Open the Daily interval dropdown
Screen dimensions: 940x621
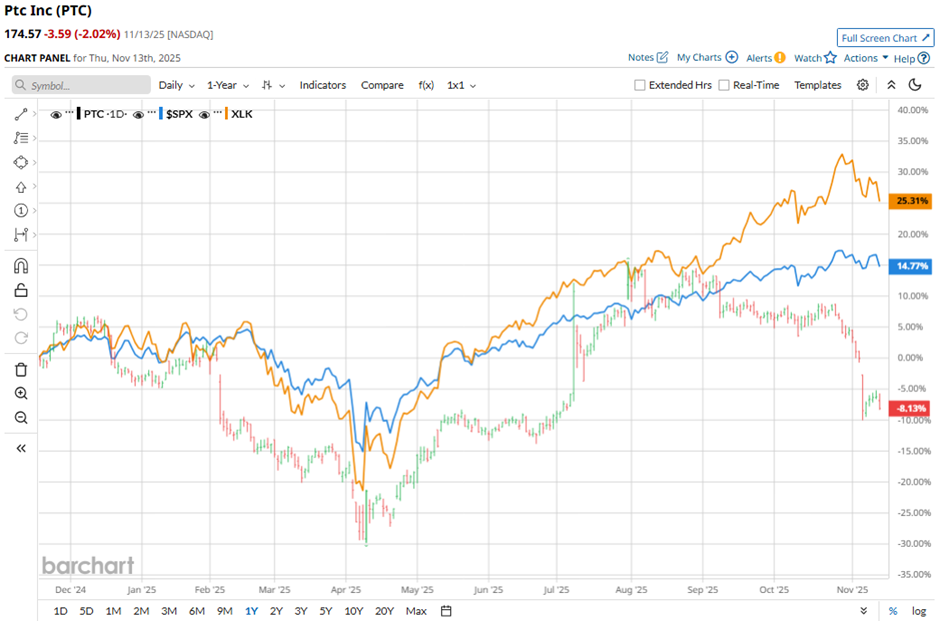pos(177,85)
